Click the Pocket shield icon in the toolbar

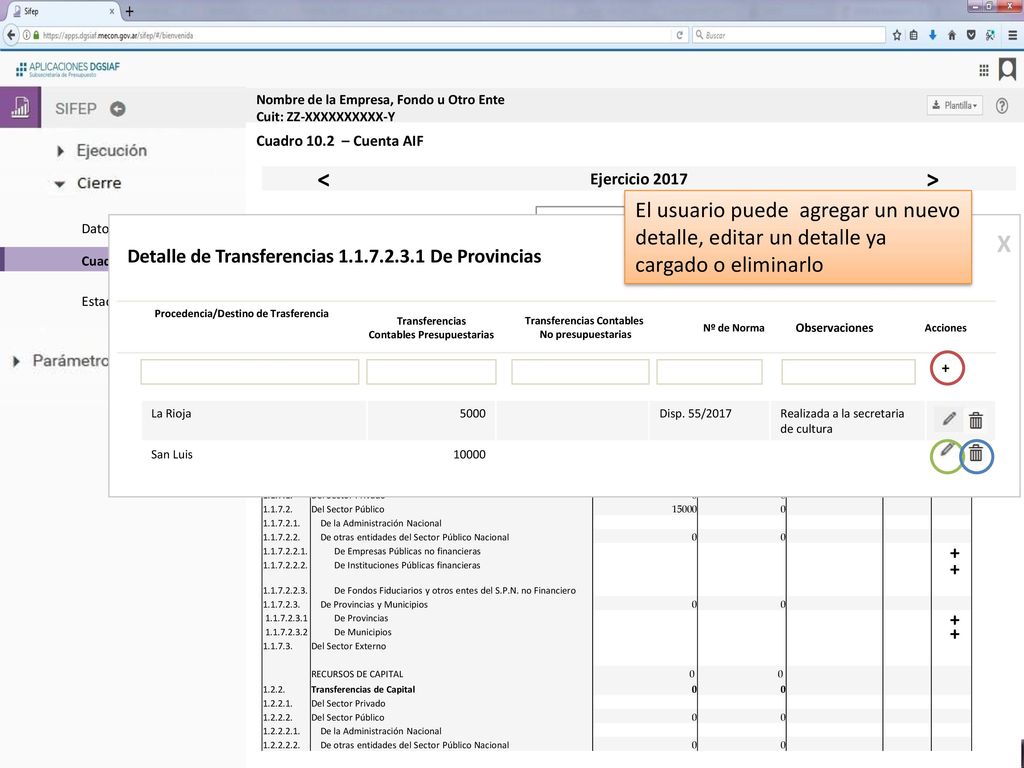point(971,35)
